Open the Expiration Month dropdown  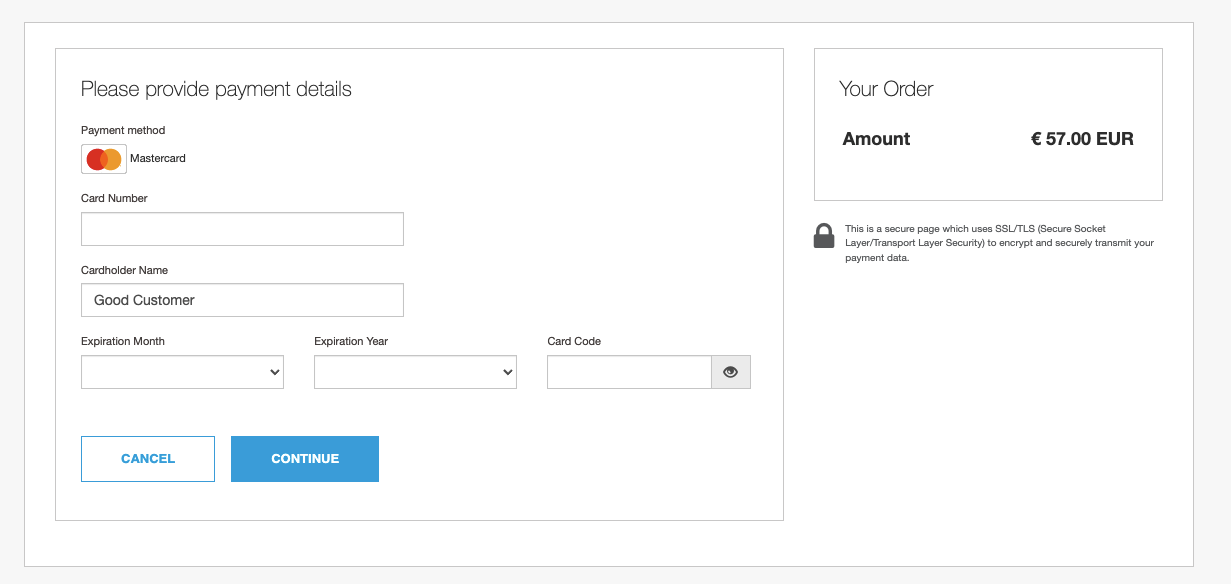182,372
